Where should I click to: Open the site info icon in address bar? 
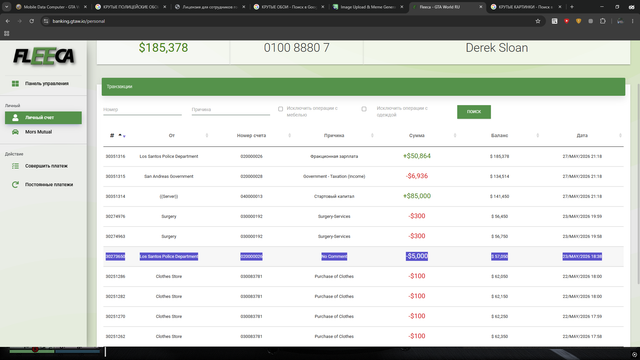tap(46, 21)
